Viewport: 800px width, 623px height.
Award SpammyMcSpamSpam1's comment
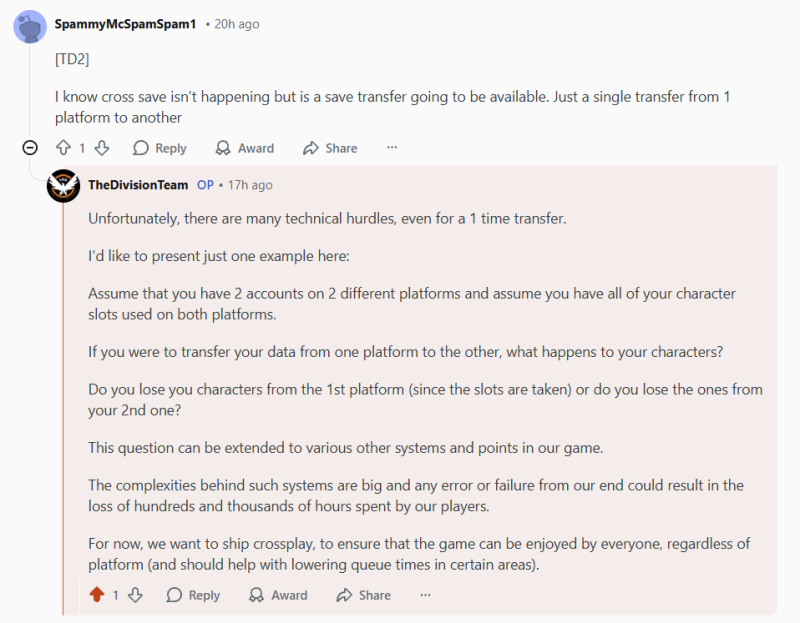[x=245, y=148]
